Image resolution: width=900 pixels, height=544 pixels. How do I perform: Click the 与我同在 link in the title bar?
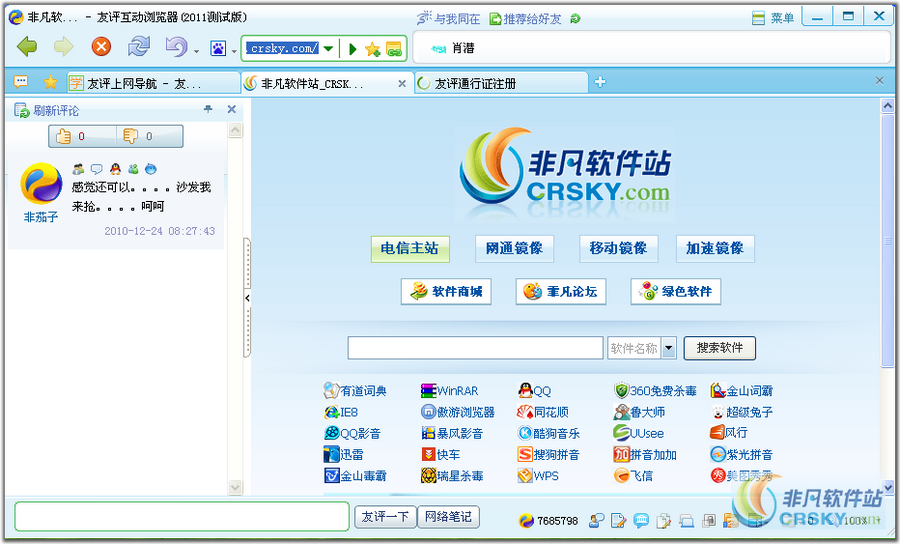[x=448, y=19]
